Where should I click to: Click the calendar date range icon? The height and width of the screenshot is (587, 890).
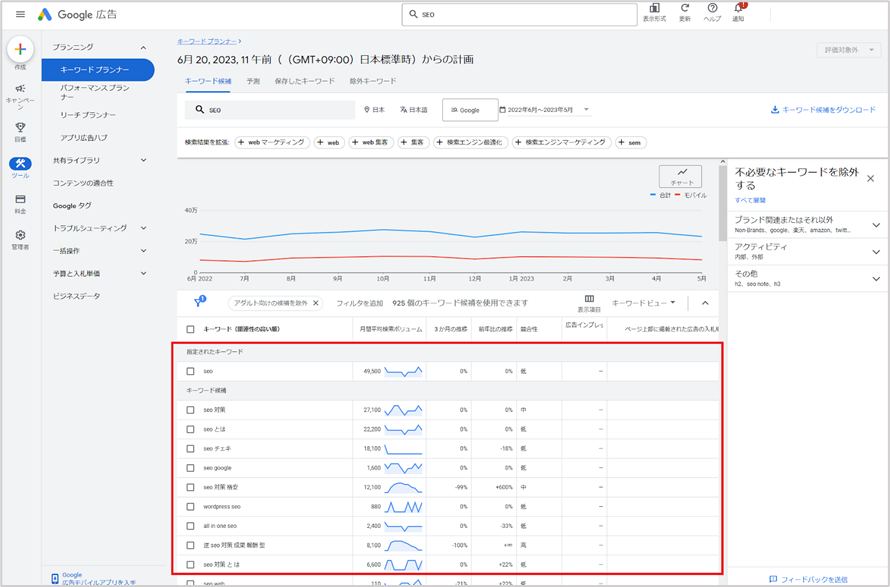[x=502, y=110]
